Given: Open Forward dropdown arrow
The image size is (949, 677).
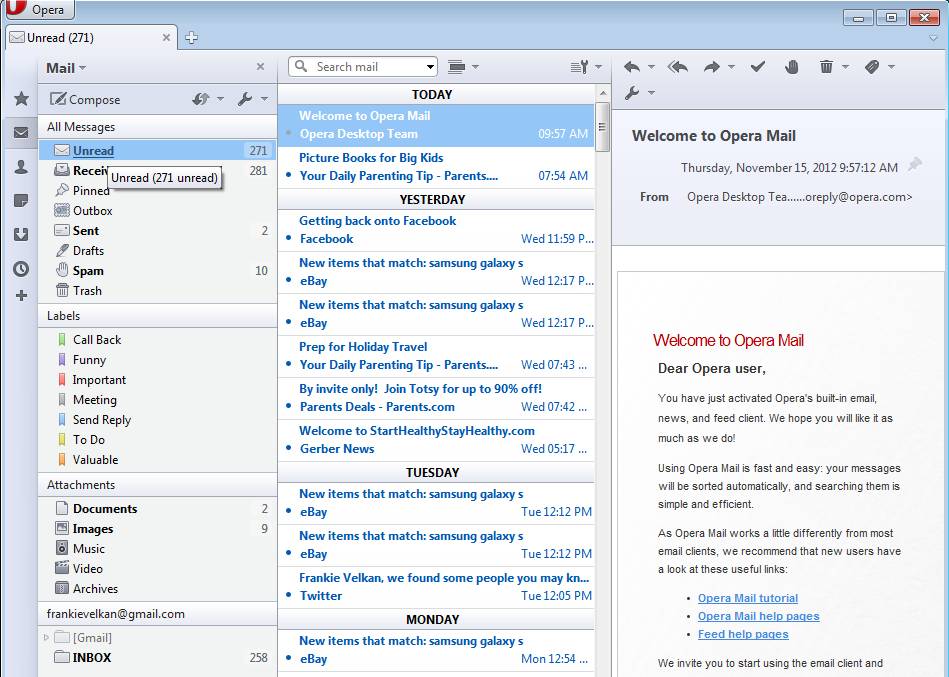Looking at the screenshot, I should tap(731, 67).
